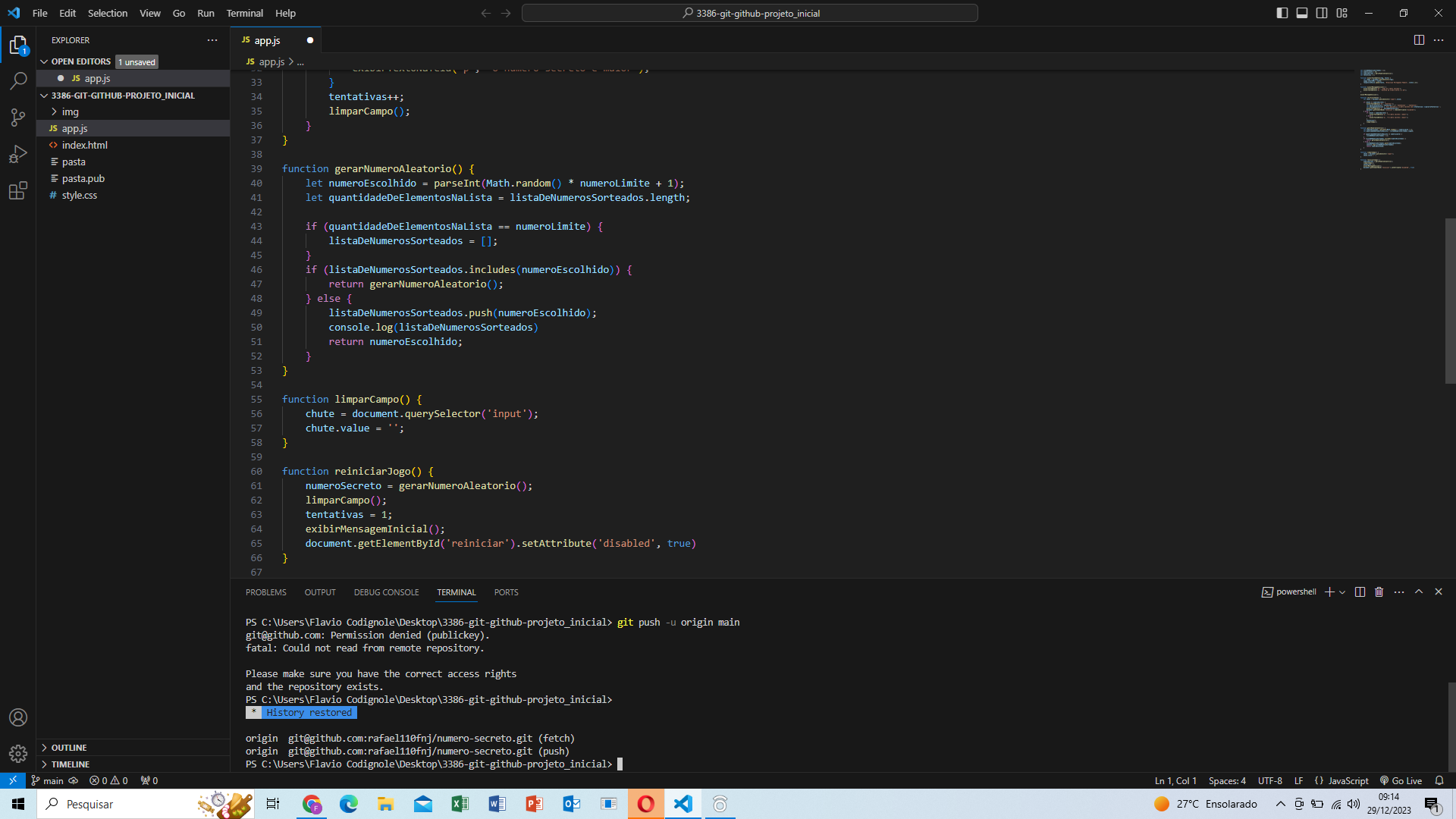This screenshot has height=819, width=1456.
Task: Open style.css in the file explorer
Action: coord(133,195)
